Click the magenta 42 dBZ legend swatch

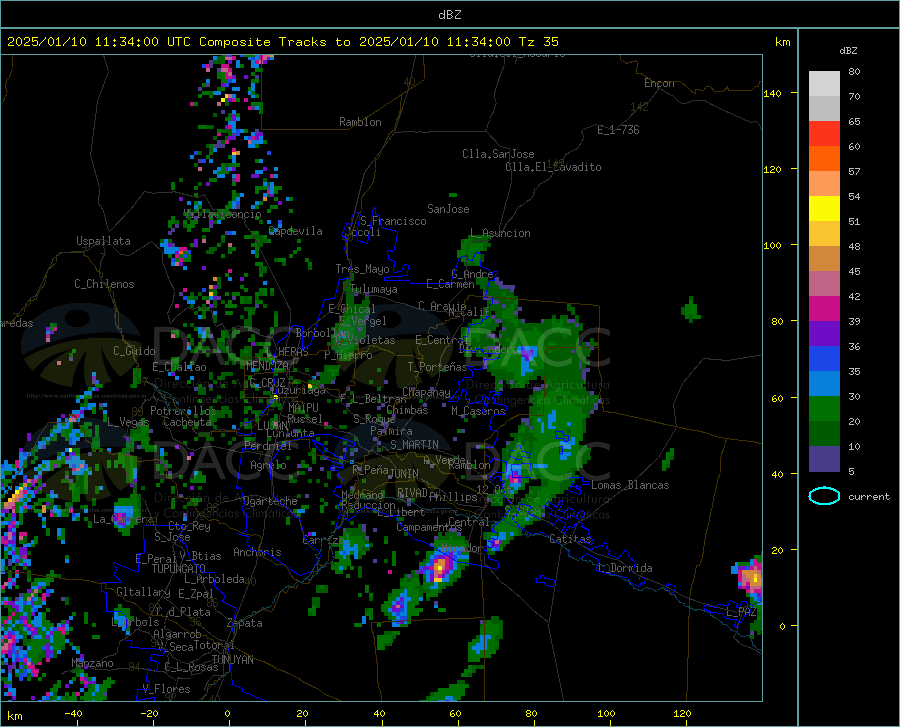pos(824,308)
